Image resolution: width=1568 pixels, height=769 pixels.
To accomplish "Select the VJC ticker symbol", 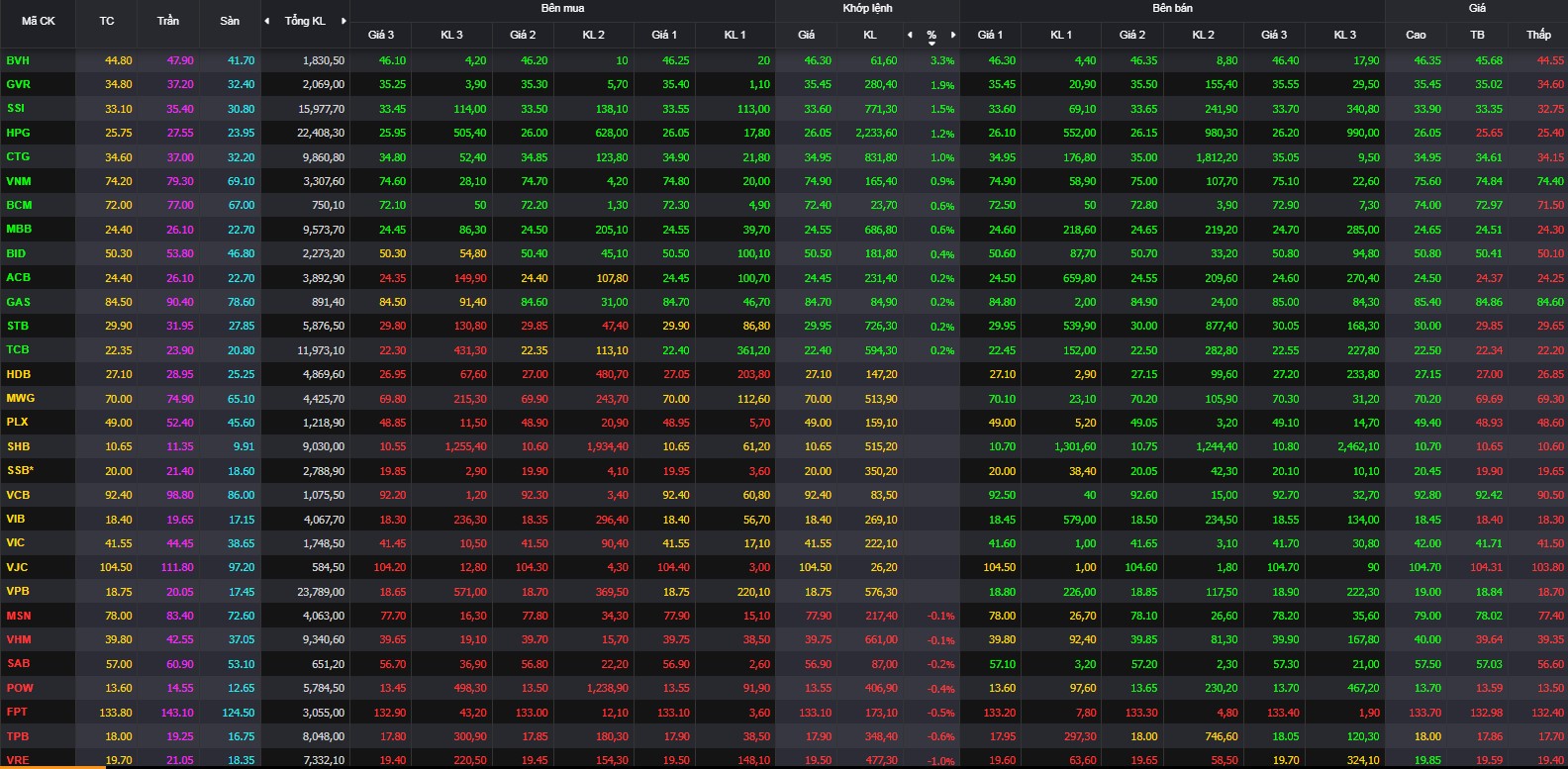I will pos(17,567).
